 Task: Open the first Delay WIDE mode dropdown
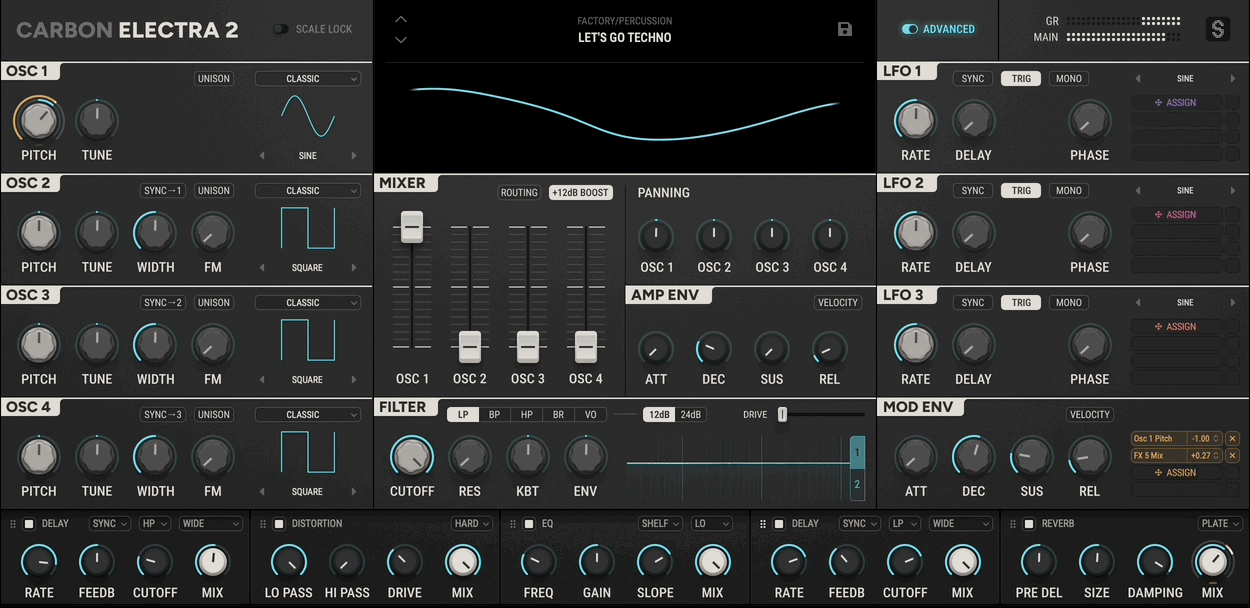211,524
